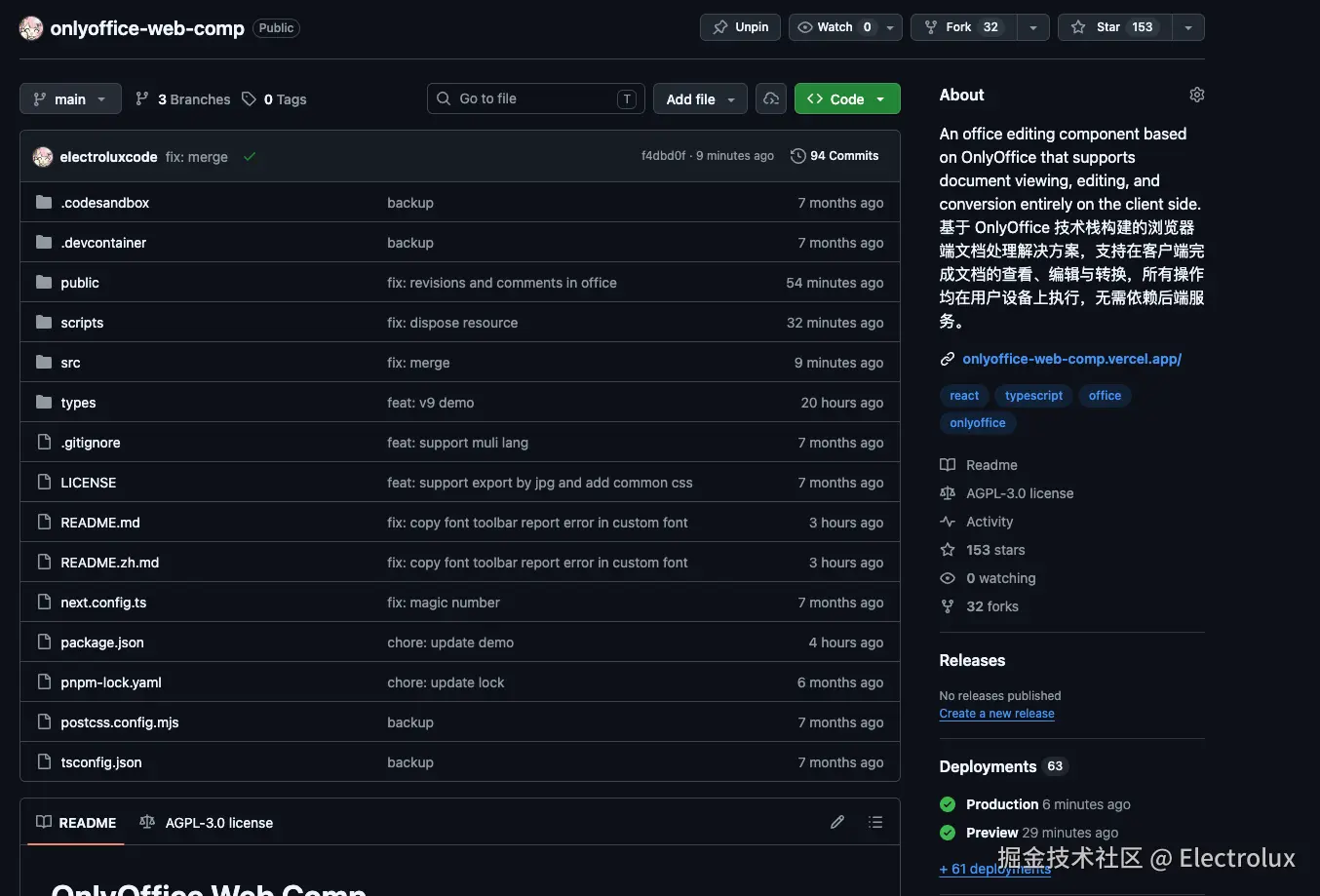Switch to the README tab
Viewport: 1320px width, 896px height.
[76, 822]
